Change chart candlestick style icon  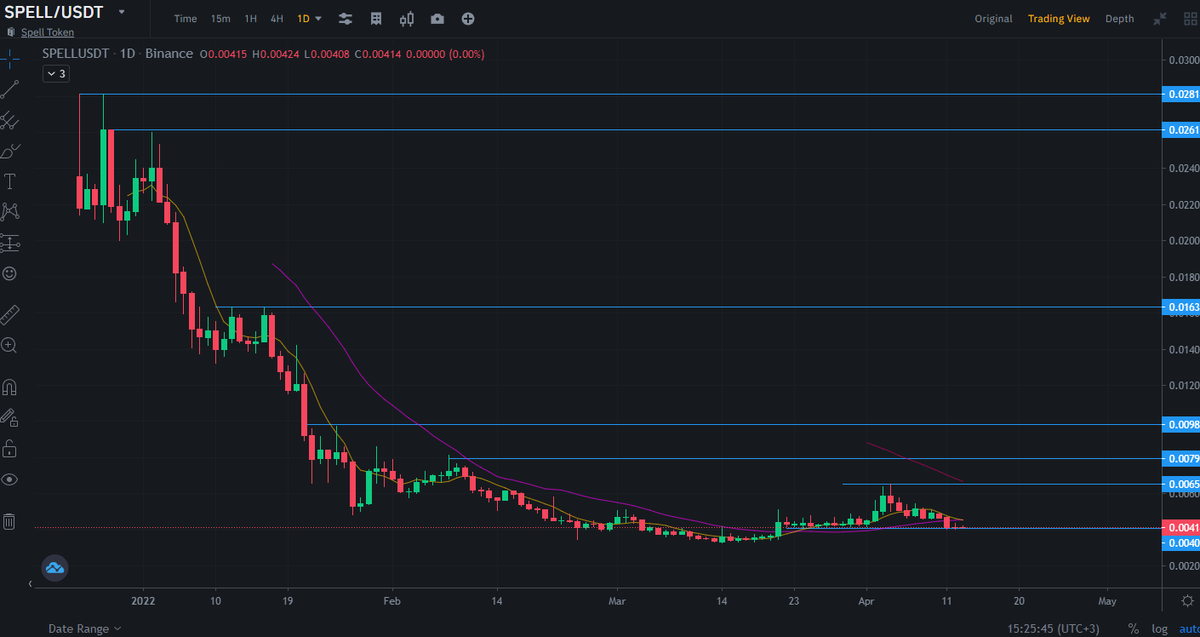pyautogui.click(x=407, y=19)
